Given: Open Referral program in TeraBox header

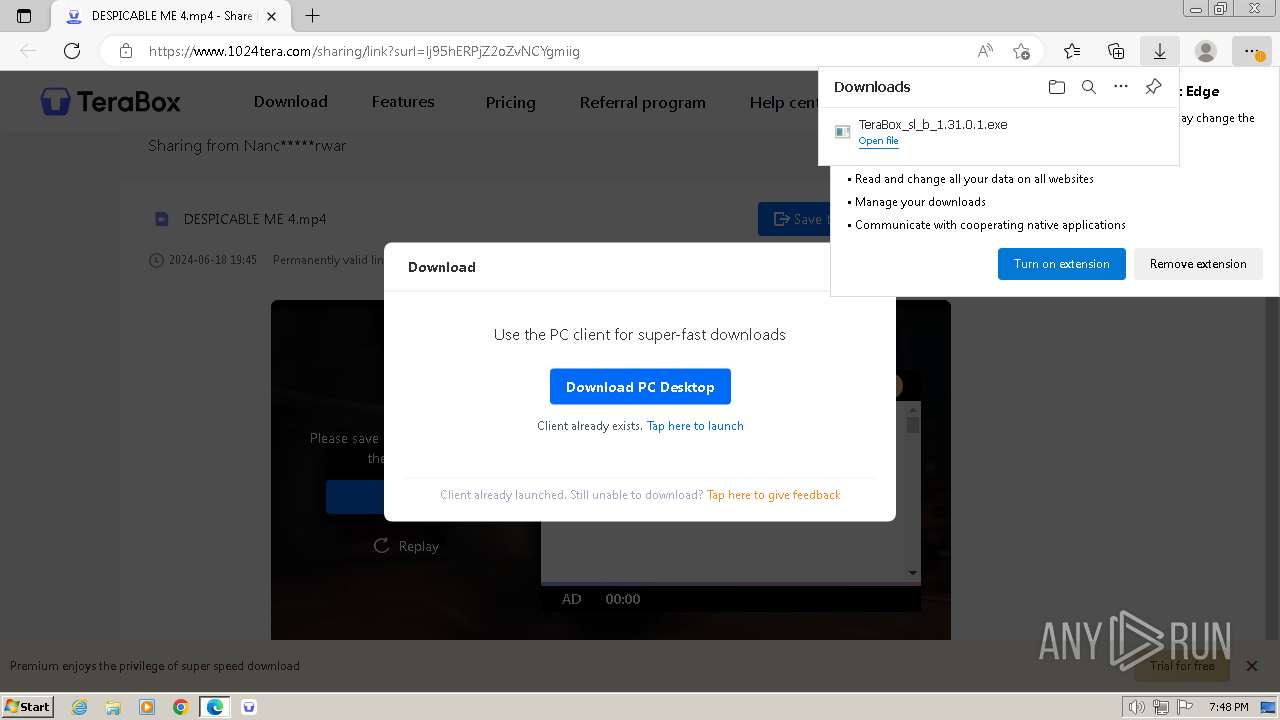Looking at the screenshot, I should [x=642, y=102].
